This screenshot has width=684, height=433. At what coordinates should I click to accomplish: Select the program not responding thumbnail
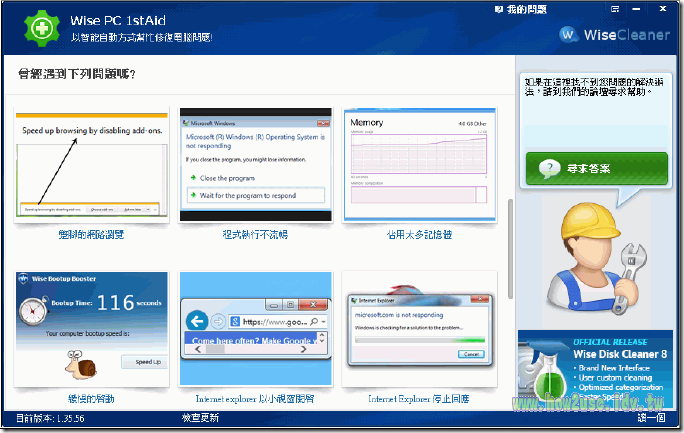(x=255, y=165)
